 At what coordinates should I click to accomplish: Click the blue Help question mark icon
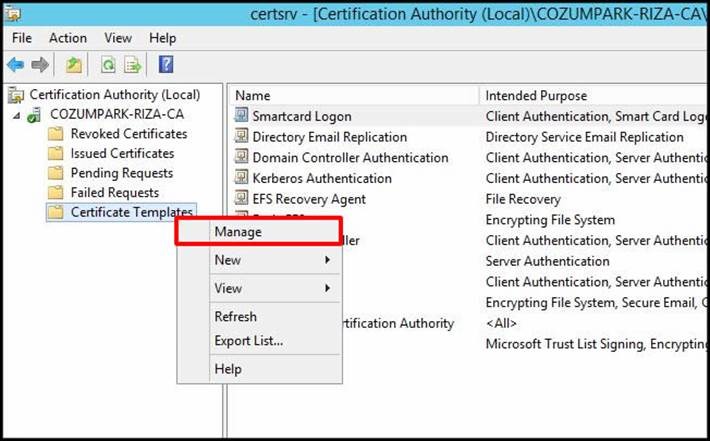[166, 64]
